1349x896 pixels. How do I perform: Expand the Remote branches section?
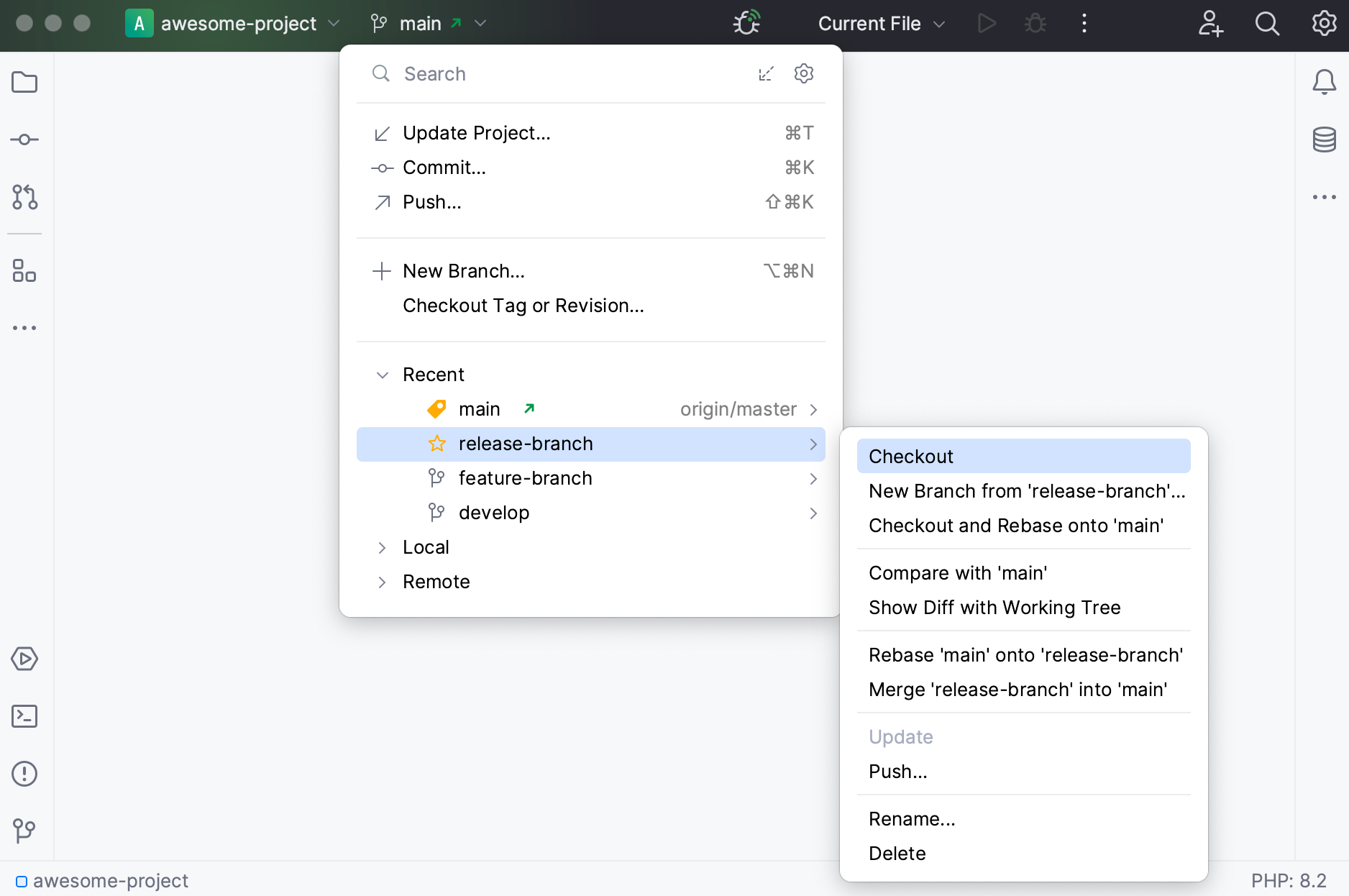coord(436,581)
